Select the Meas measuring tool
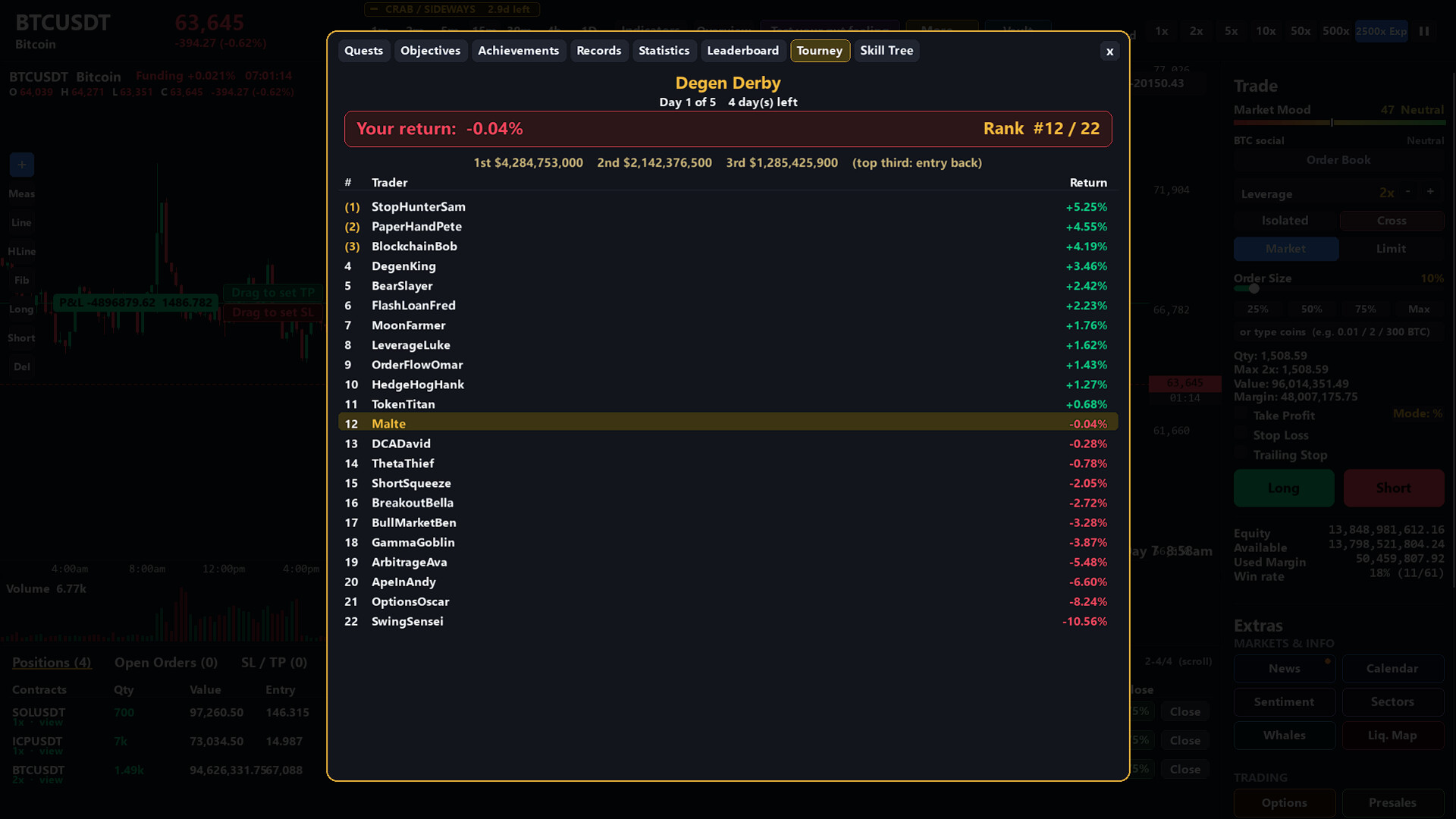The width and height of the screenshot is (1456, 819). click(x=22, y=193)
